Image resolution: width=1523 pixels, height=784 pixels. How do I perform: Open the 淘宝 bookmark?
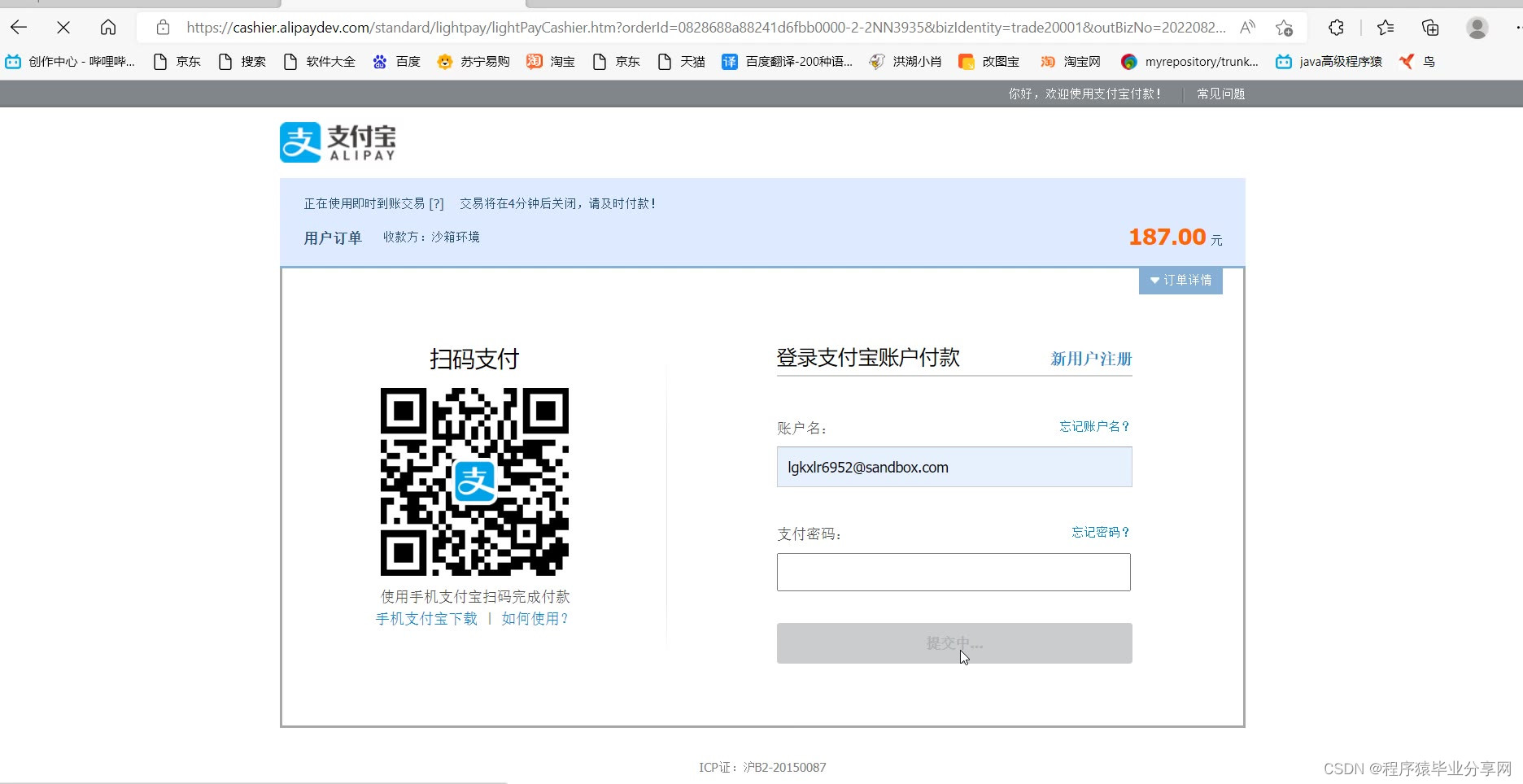click(x=551, y=62)
